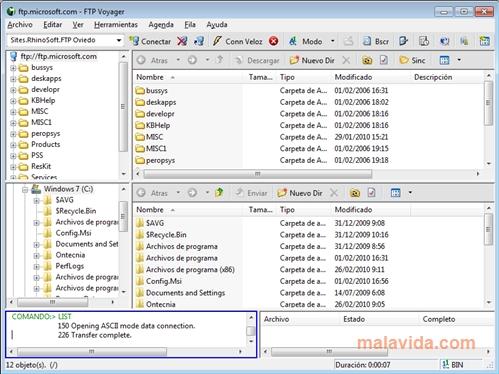Click the forward icon in remote pane
Screen dimensions: 499x374
192,60
